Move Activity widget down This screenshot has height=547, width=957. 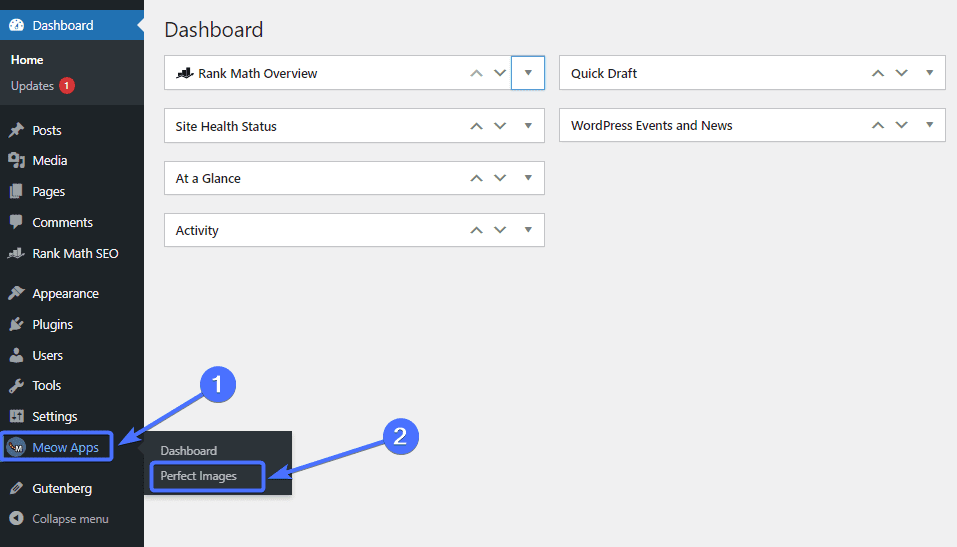pyautogui.click(x=500, y=230)
